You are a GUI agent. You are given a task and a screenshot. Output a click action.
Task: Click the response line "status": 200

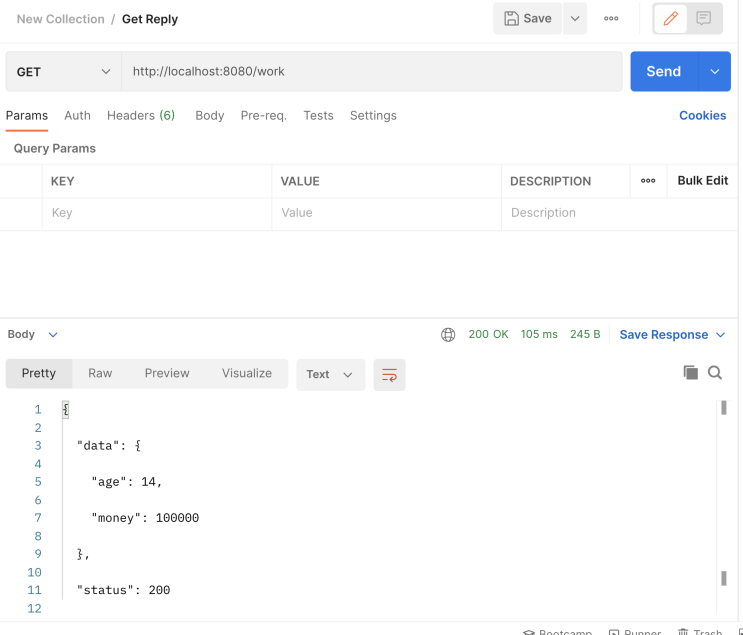point(123,590)
